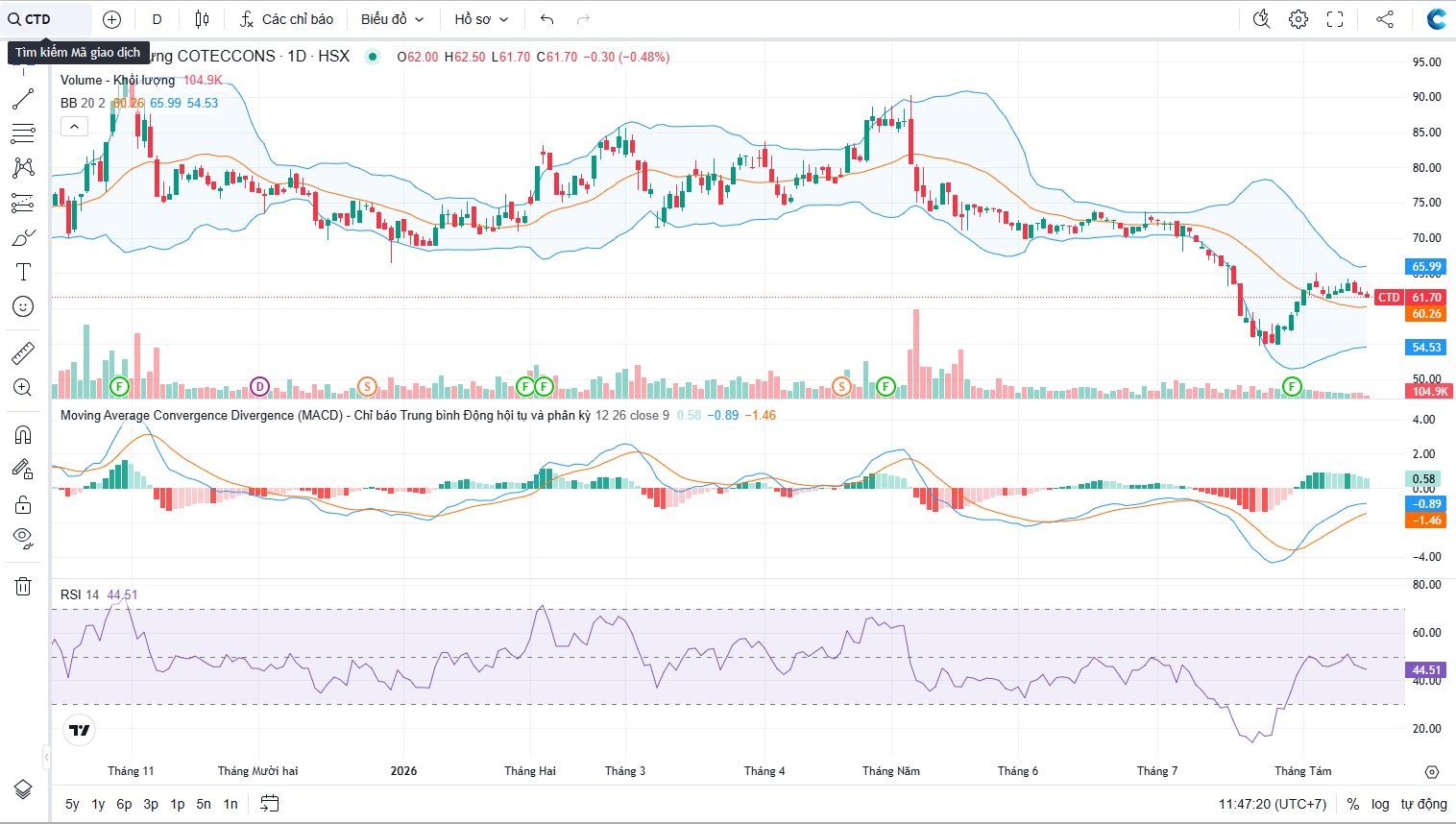Open the emoji icons tool

(23, 306)
